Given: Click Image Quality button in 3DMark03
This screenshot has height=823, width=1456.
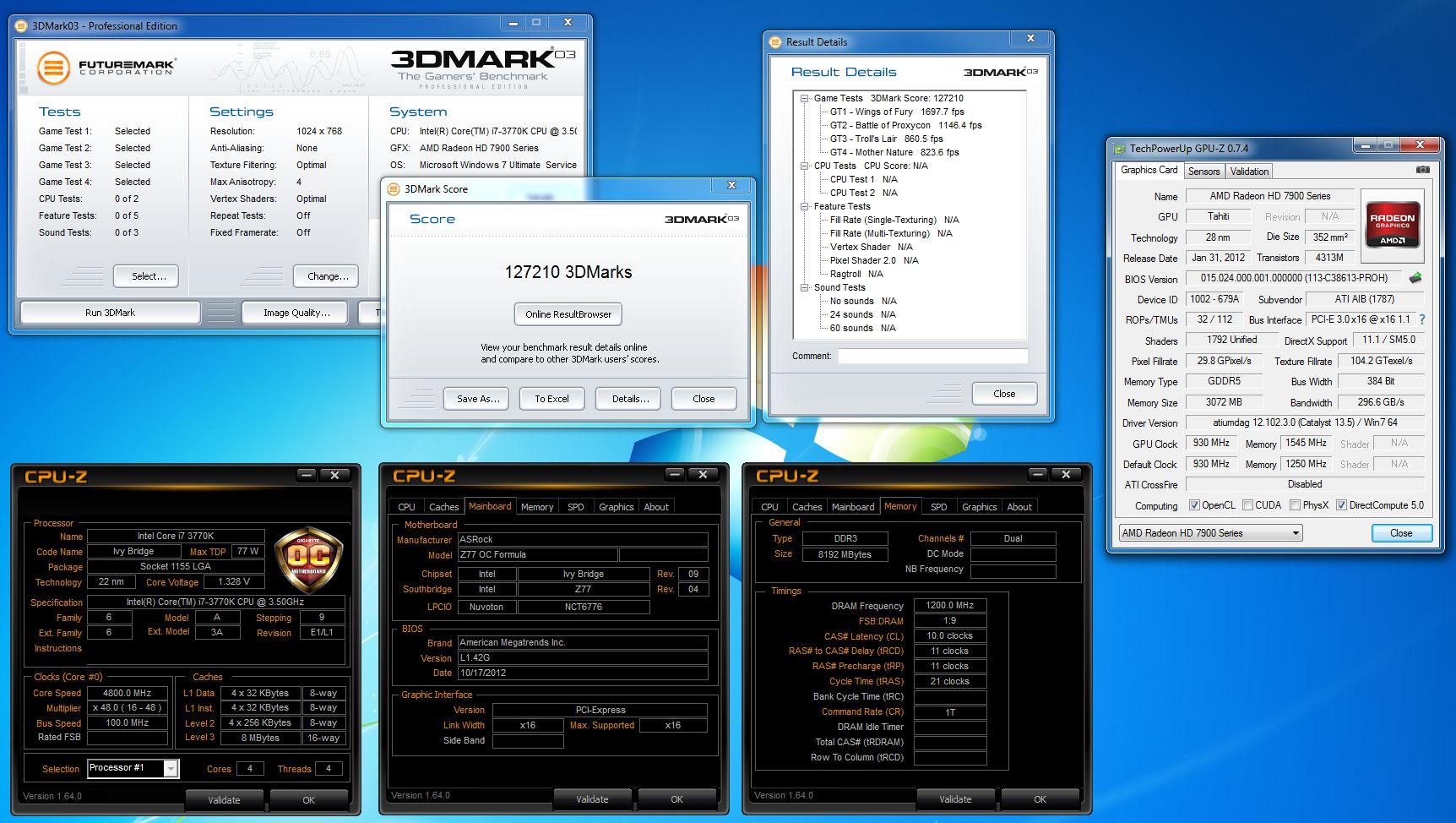Looking at the screenshot, I should [296, 313].
